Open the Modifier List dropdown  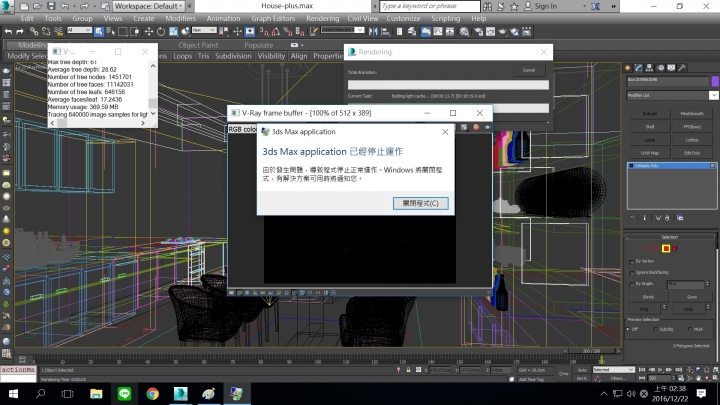672,95
